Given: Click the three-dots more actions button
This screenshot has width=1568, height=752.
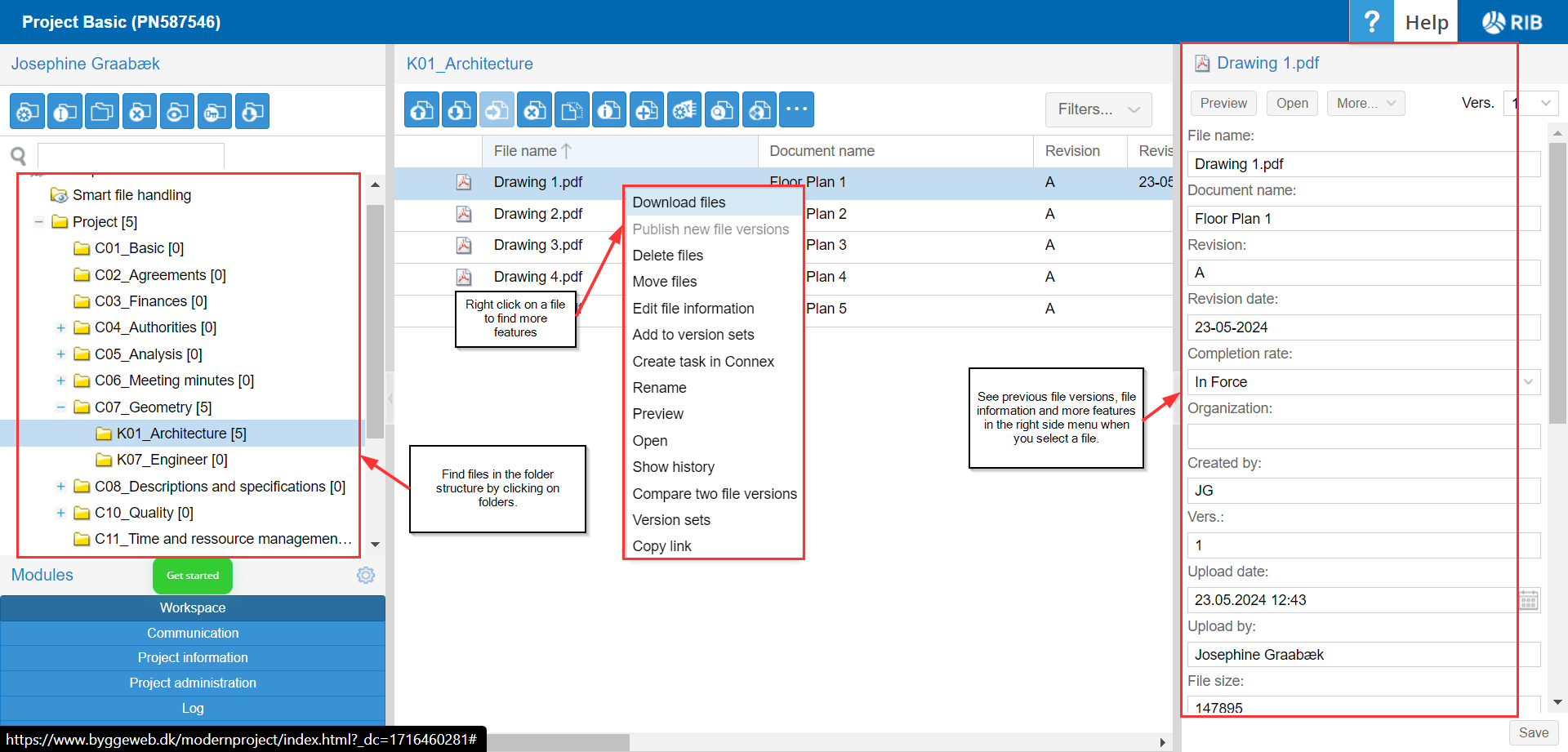Looking at the screenshot, I should click(x=796, y=110).
